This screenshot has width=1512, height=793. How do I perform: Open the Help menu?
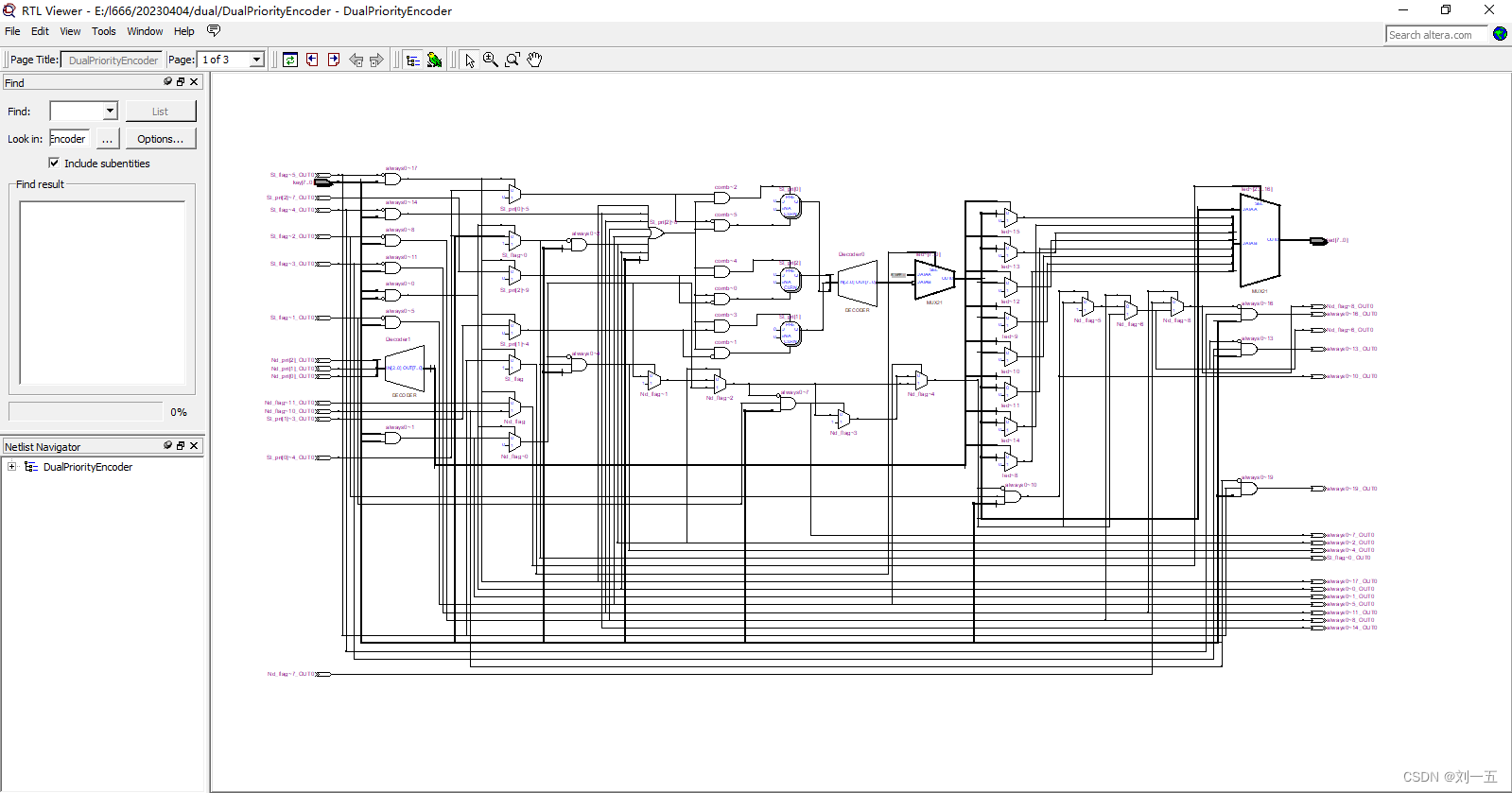click(183, 31)
